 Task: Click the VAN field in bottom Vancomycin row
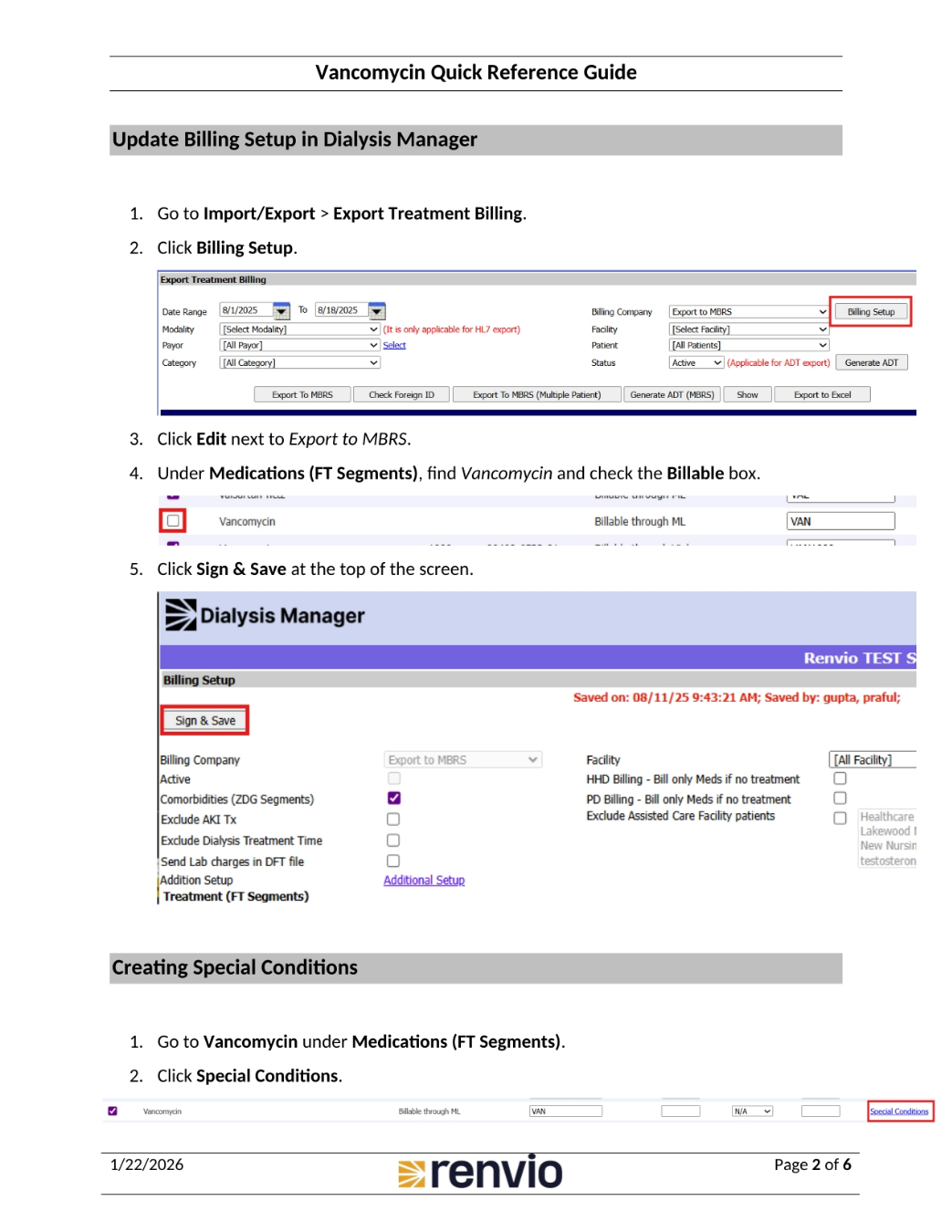click(566, 1111)
